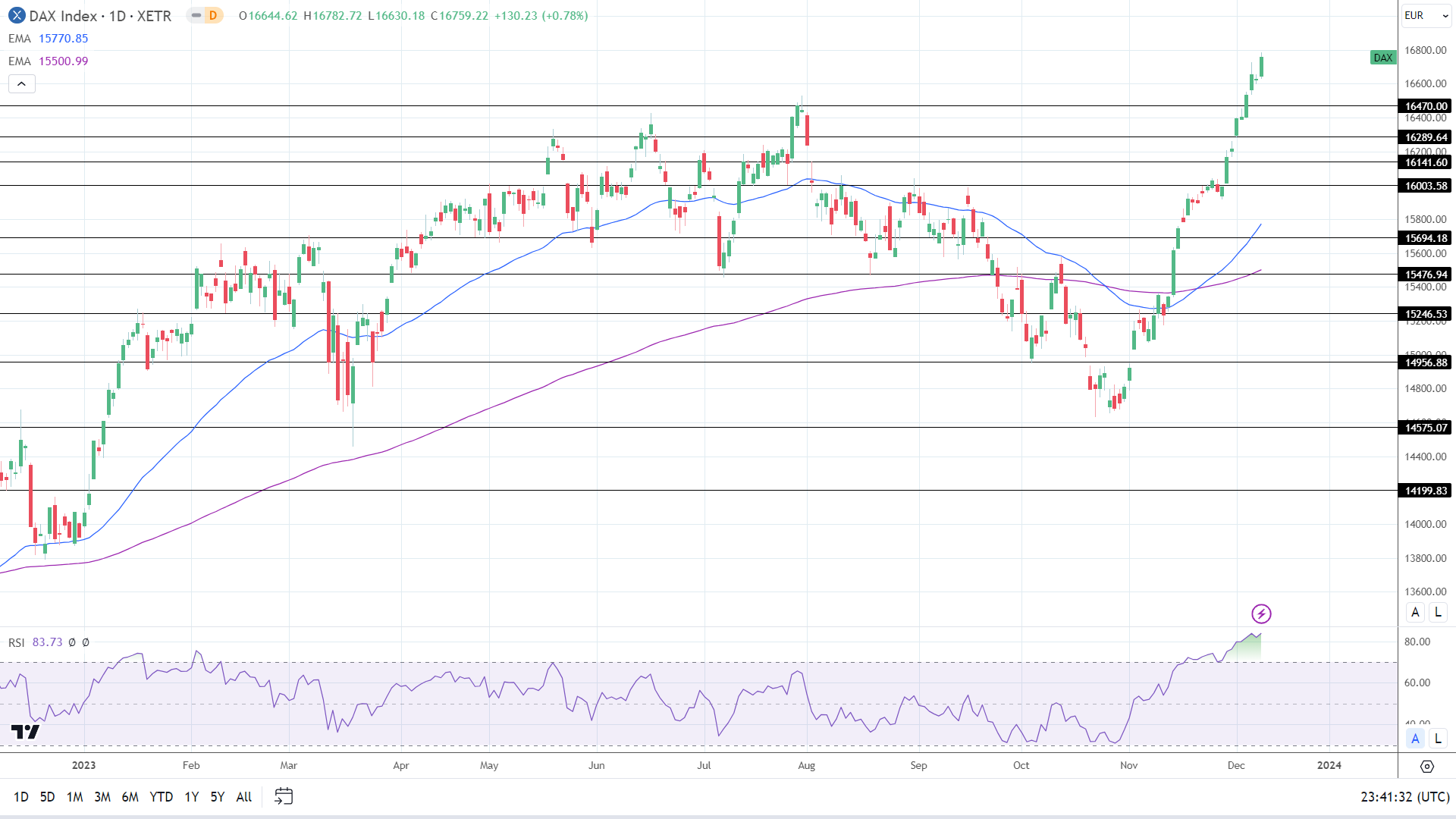This screenshot has width=1456, height=819.
Task: Click the 14956.88 horizontal line label
Action: pyautogui.click(x=1425, y=362)
